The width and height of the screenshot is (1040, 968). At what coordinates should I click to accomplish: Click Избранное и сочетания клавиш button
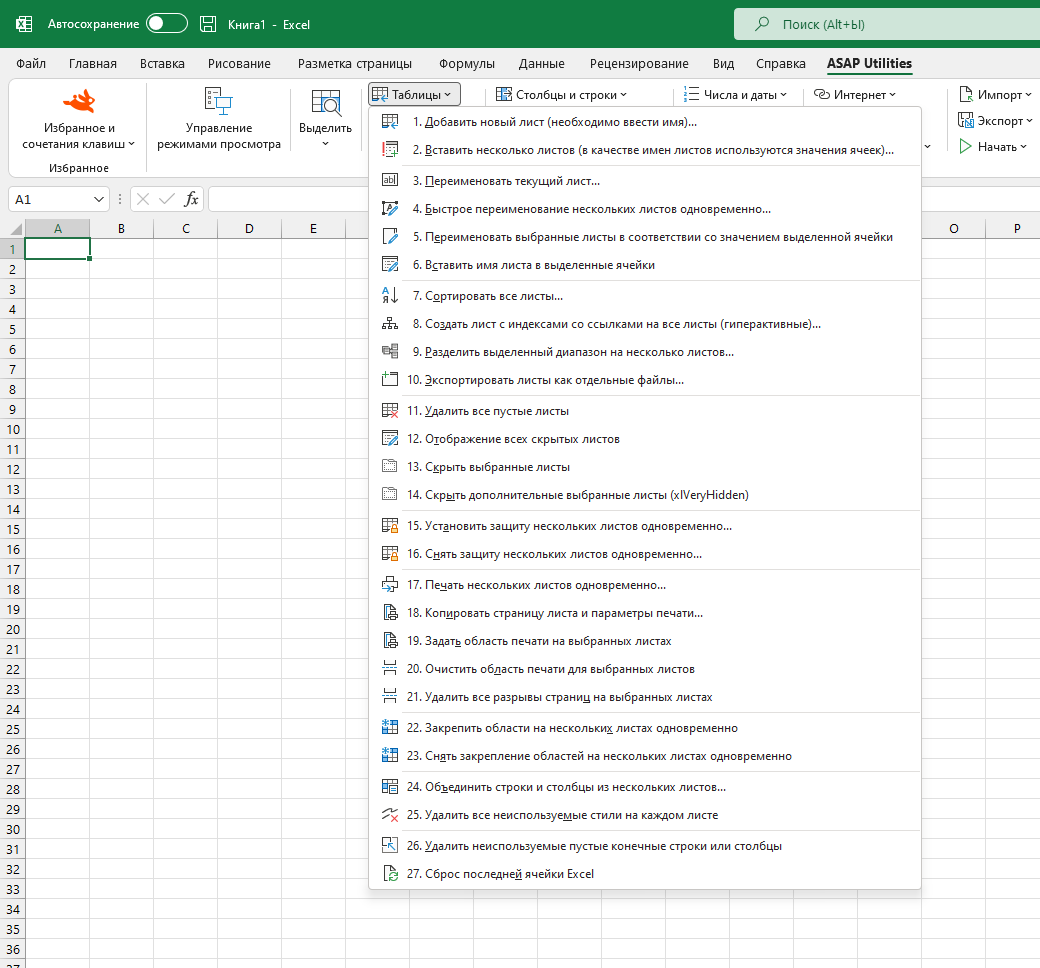[x=79, y=119]
